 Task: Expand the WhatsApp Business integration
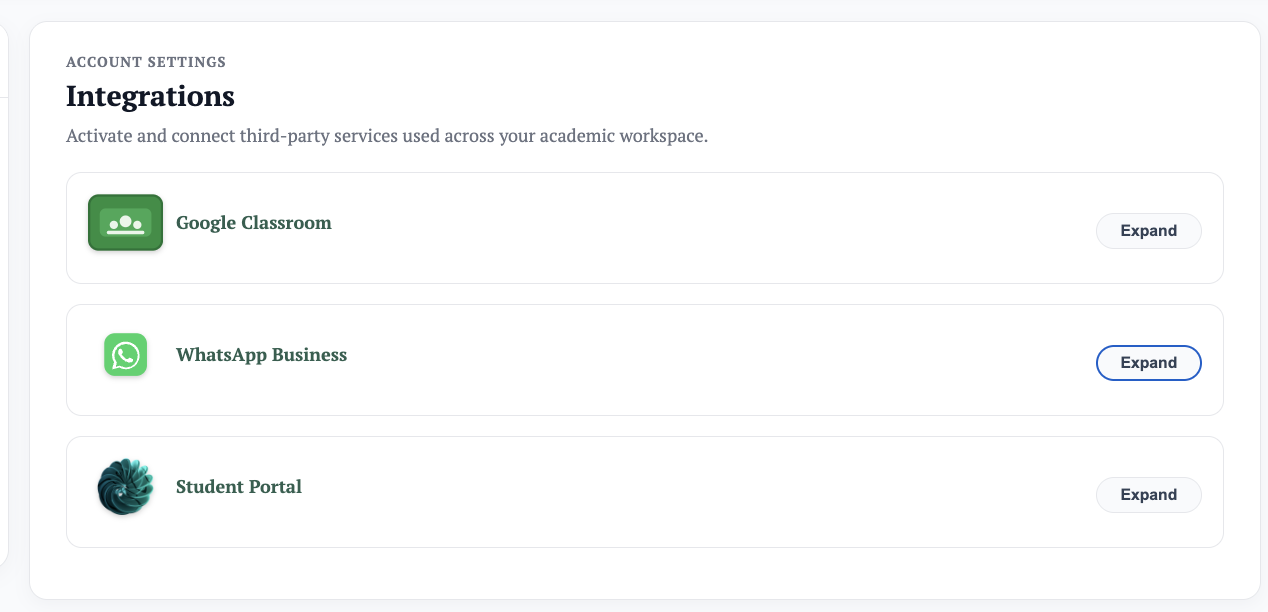tap(1148, 363)
